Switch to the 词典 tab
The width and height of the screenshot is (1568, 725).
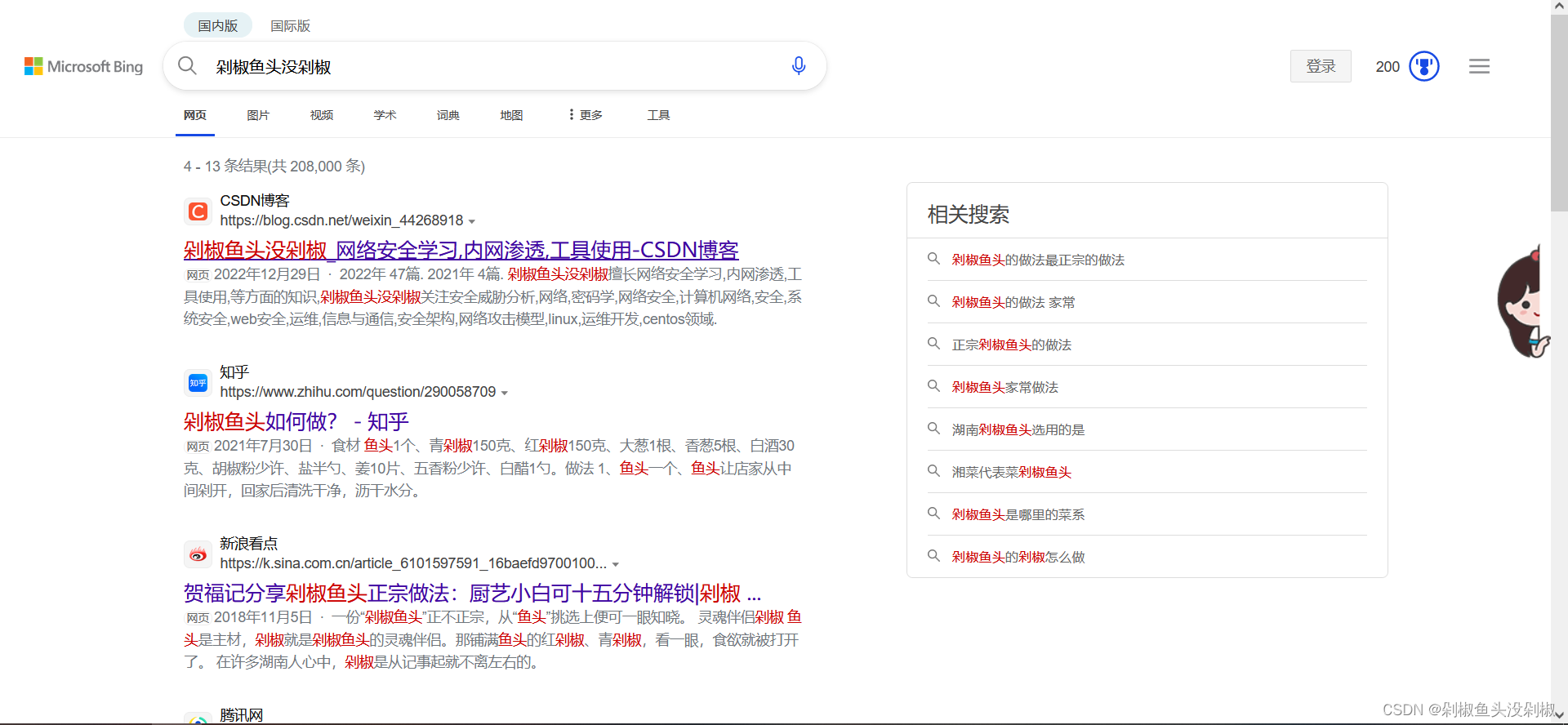pyautogui.click(x=448, y=115)
